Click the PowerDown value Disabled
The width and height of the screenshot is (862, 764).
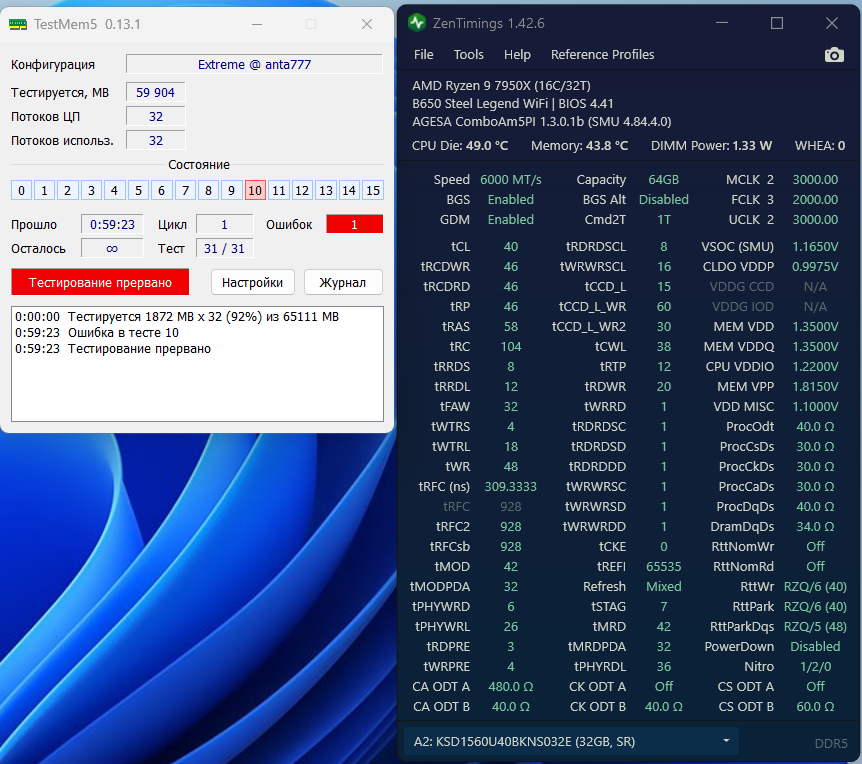815,647
